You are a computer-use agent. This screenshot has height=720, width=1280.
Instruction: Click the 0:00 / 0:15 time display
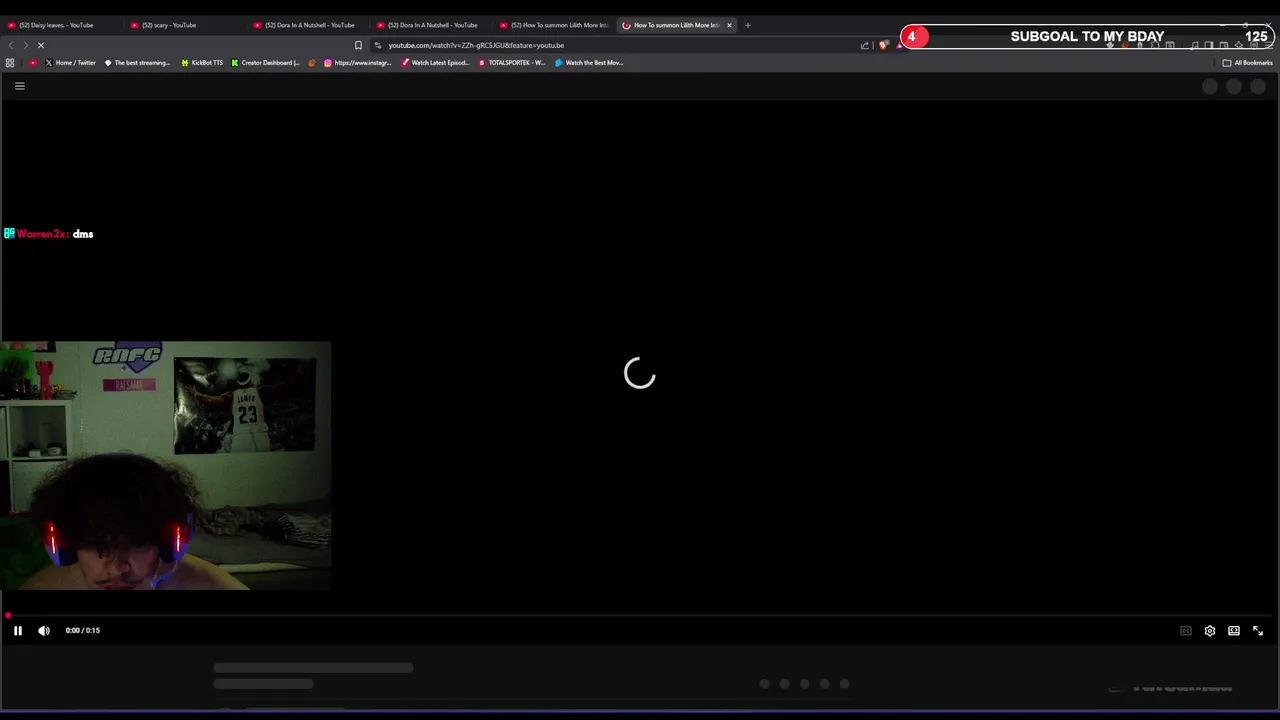point(83,630)
